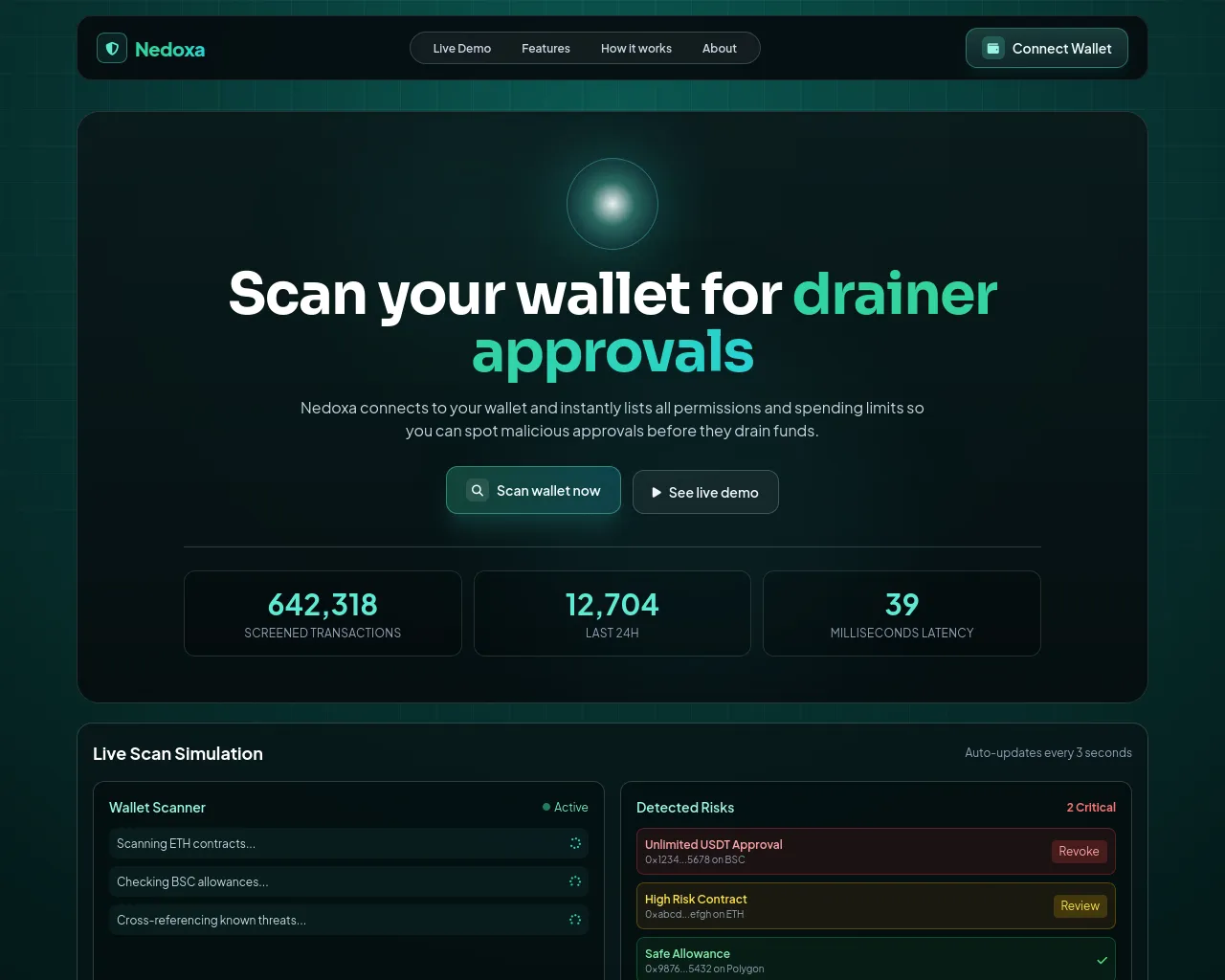Click Auto-updates every 3 seconds text

tap(1048, 752)
